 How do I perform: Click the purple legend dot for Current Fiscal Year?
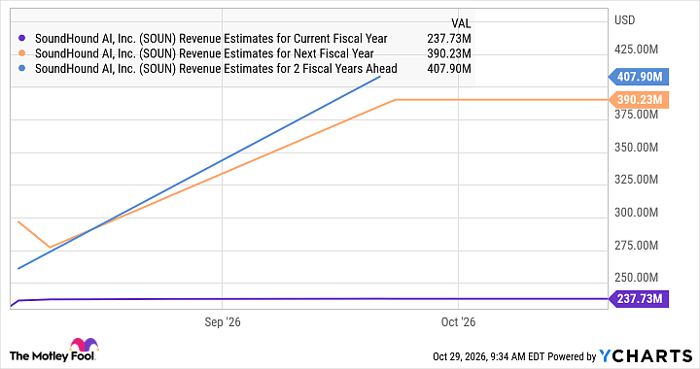(22, 39)
